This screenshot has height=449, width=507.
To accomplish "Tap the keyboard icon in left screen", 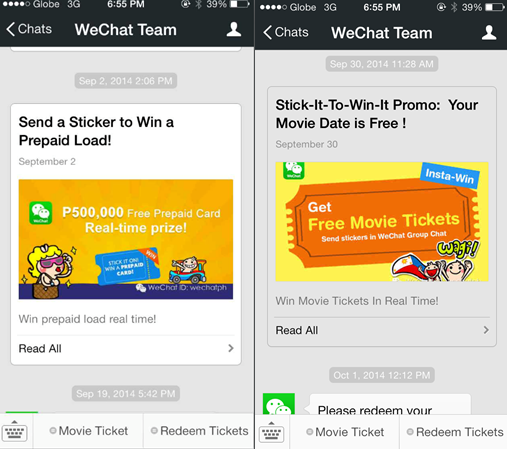I will pyautogui.click(x=14, y=431).
